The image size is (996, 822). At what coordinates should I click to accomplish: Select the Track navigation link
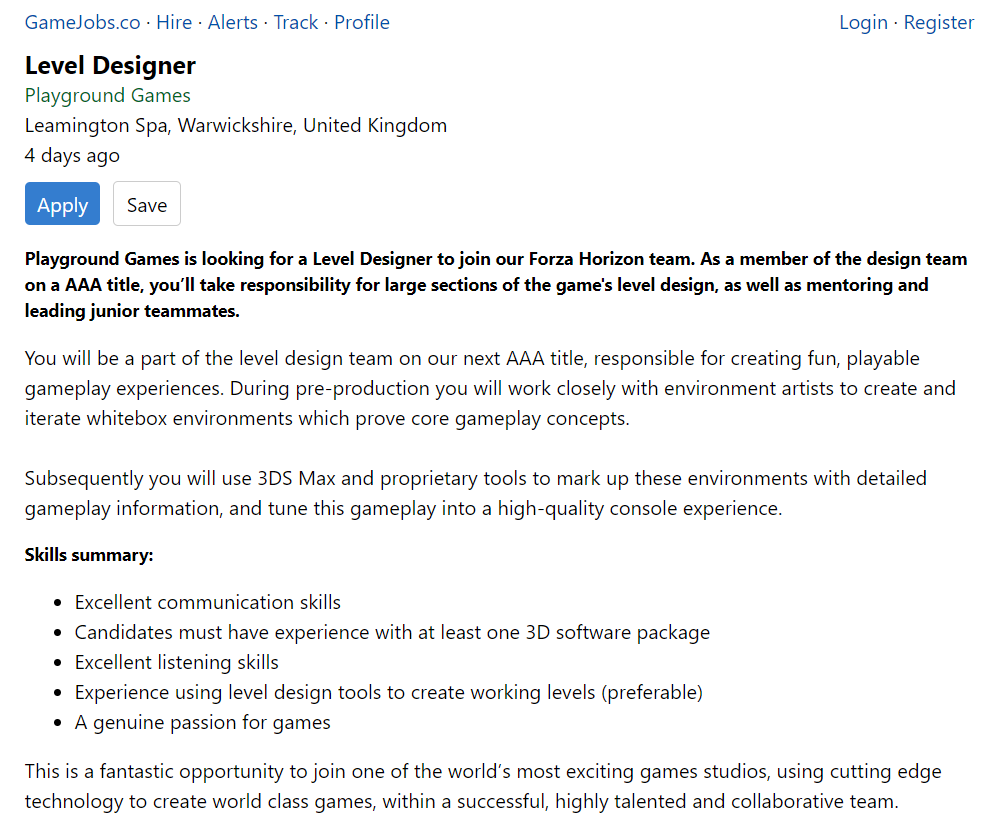tap(296, 22)
